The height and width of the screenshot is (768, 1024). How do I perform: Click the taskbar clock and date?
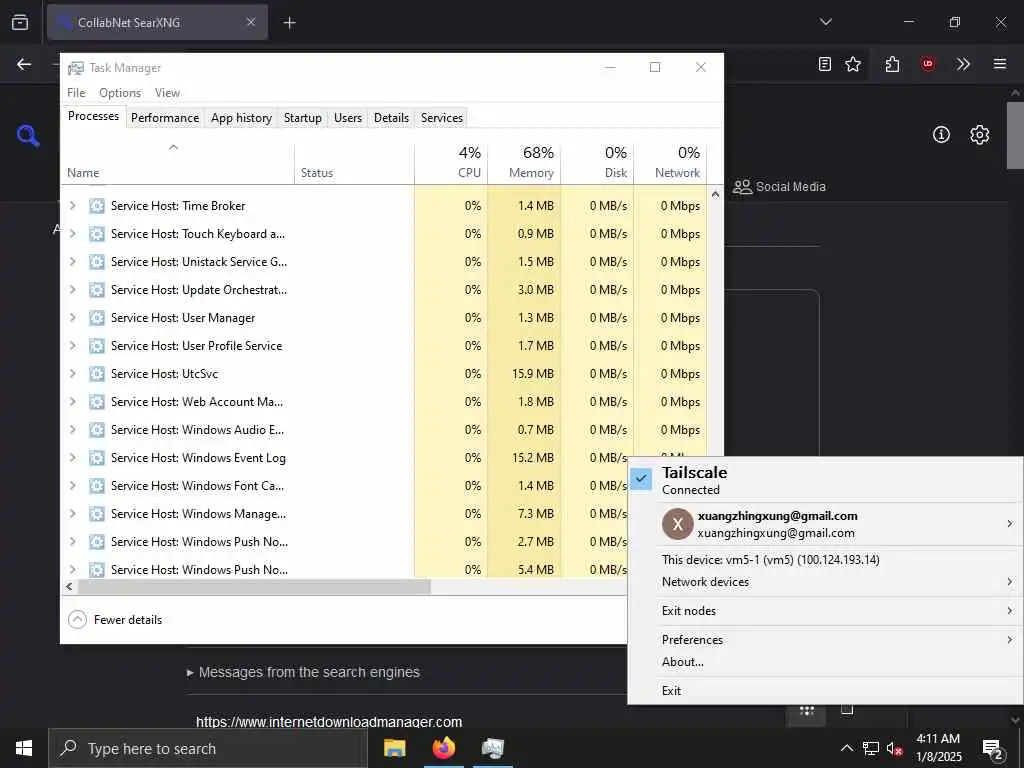[x=938, y=748]
